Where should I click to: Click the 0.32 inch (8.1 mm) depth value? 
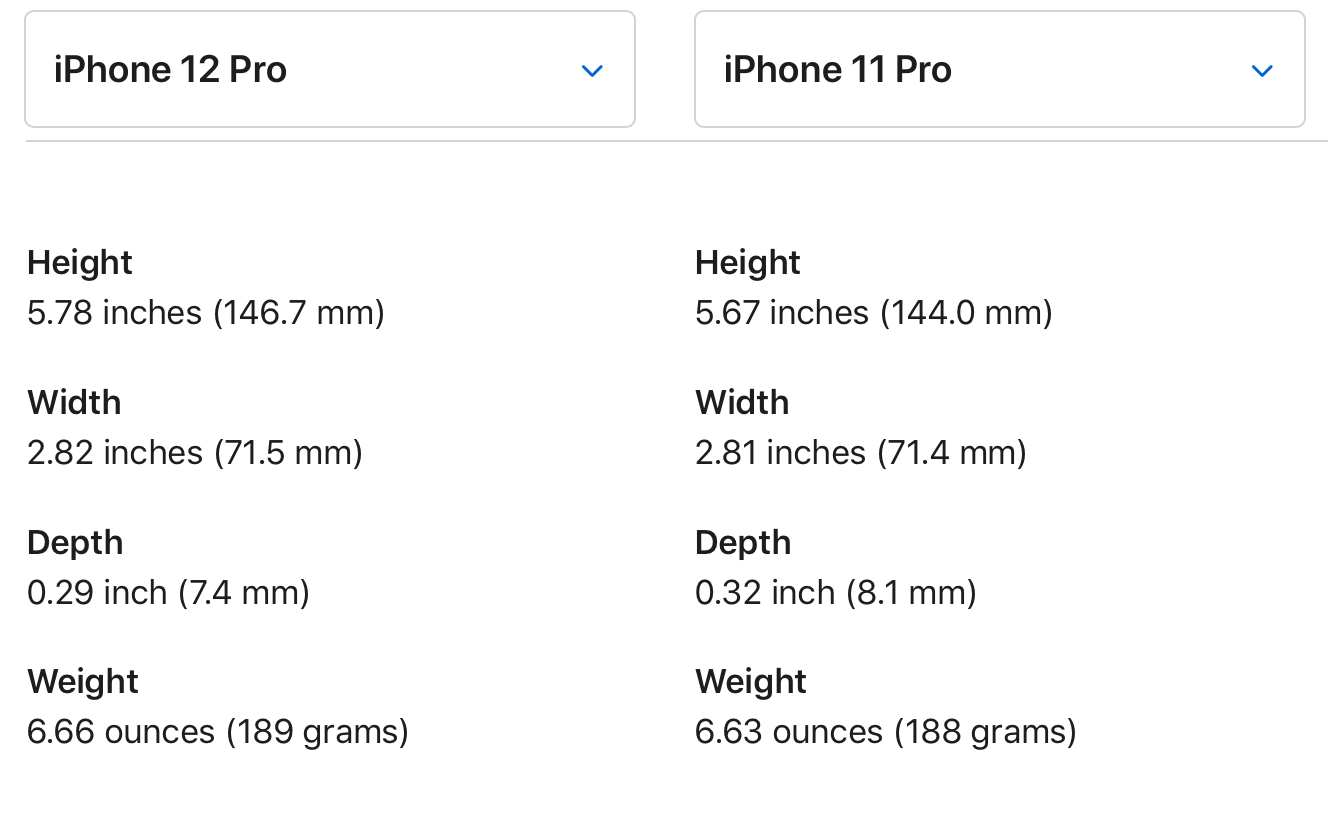click(x=836, y=593)
